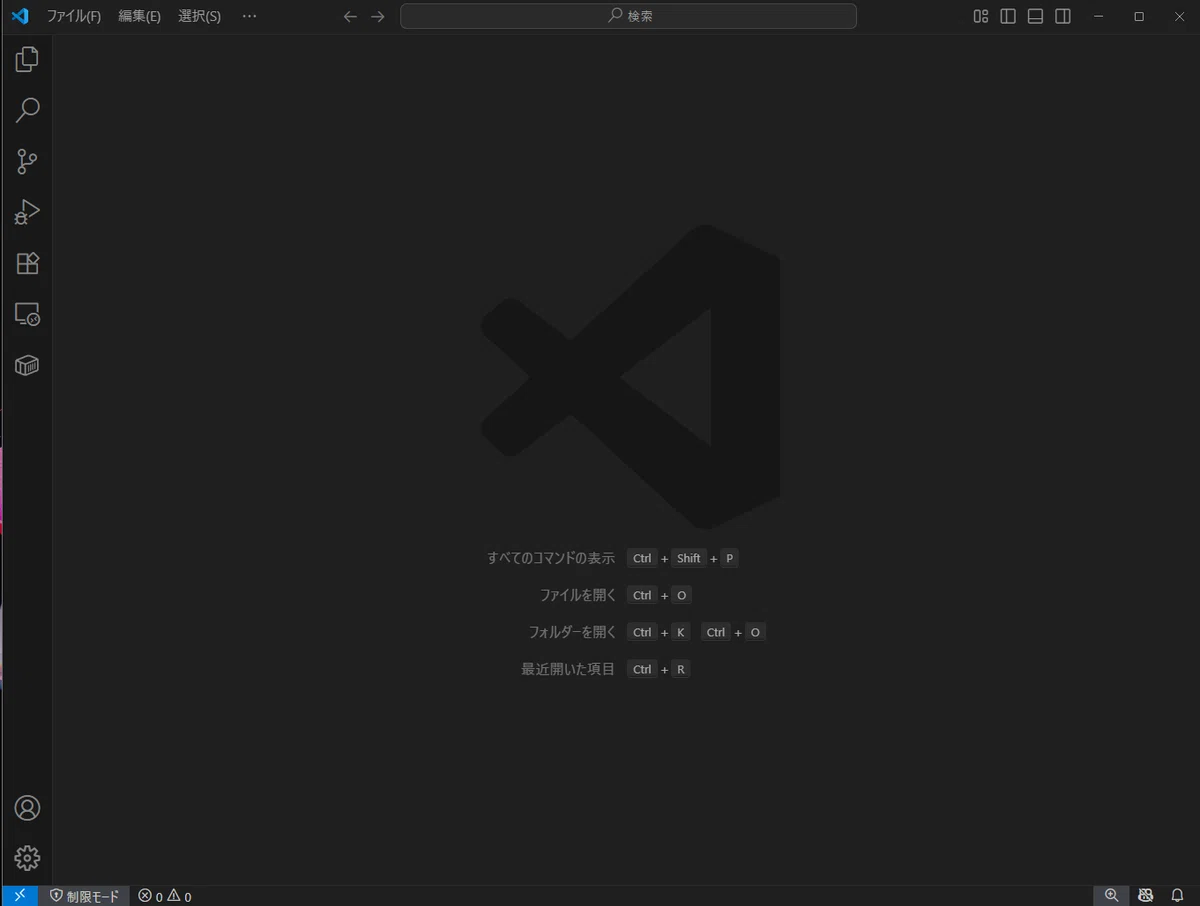
Task: Go back with the left arrow
Action: point(350,16)
